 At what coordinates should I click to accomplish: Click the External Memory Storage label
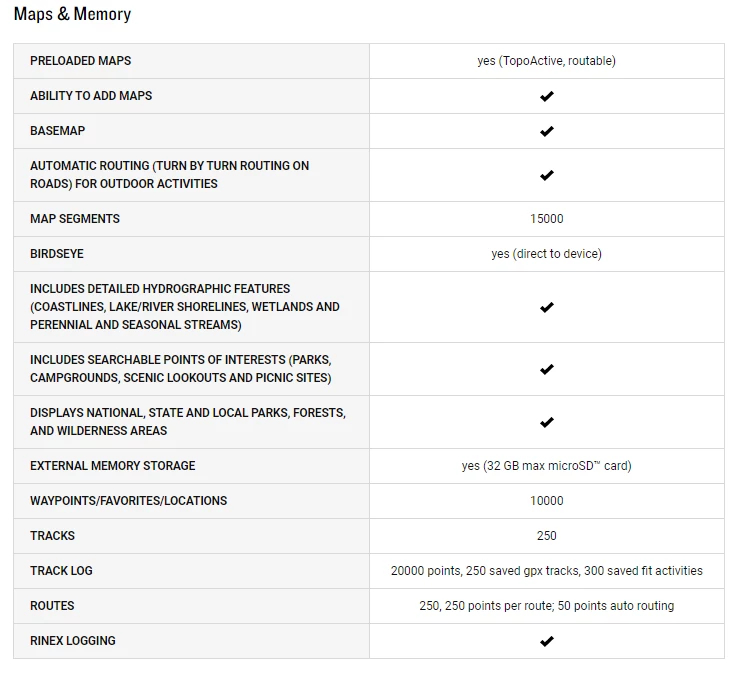point(113,466)
